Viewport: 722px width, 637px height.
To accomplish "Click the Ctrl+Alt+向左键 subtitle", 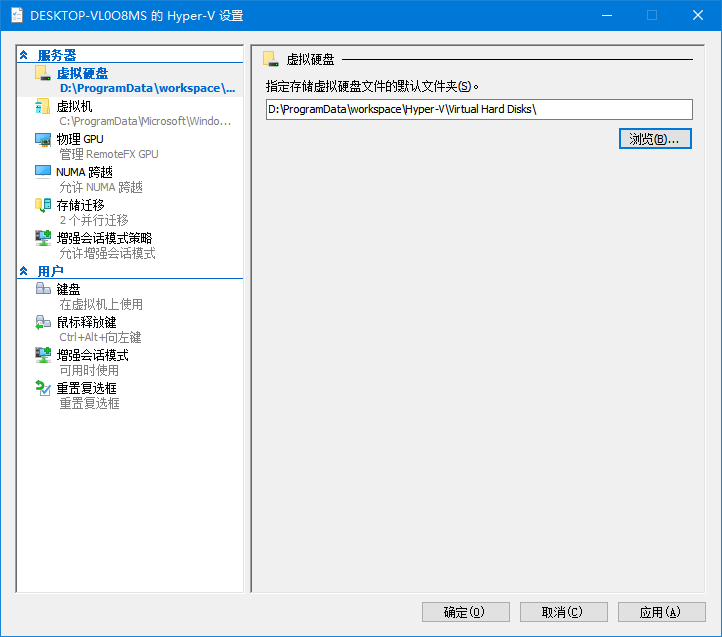I will coord(100,337).
